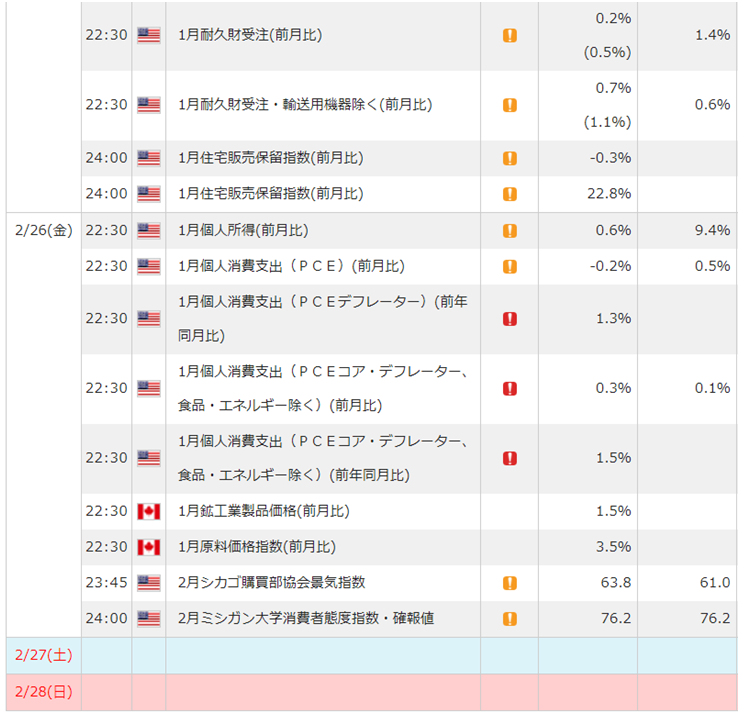Click the 61.0 value for シカゴ購買部協会
740x715 pixels.
point(715,583)
